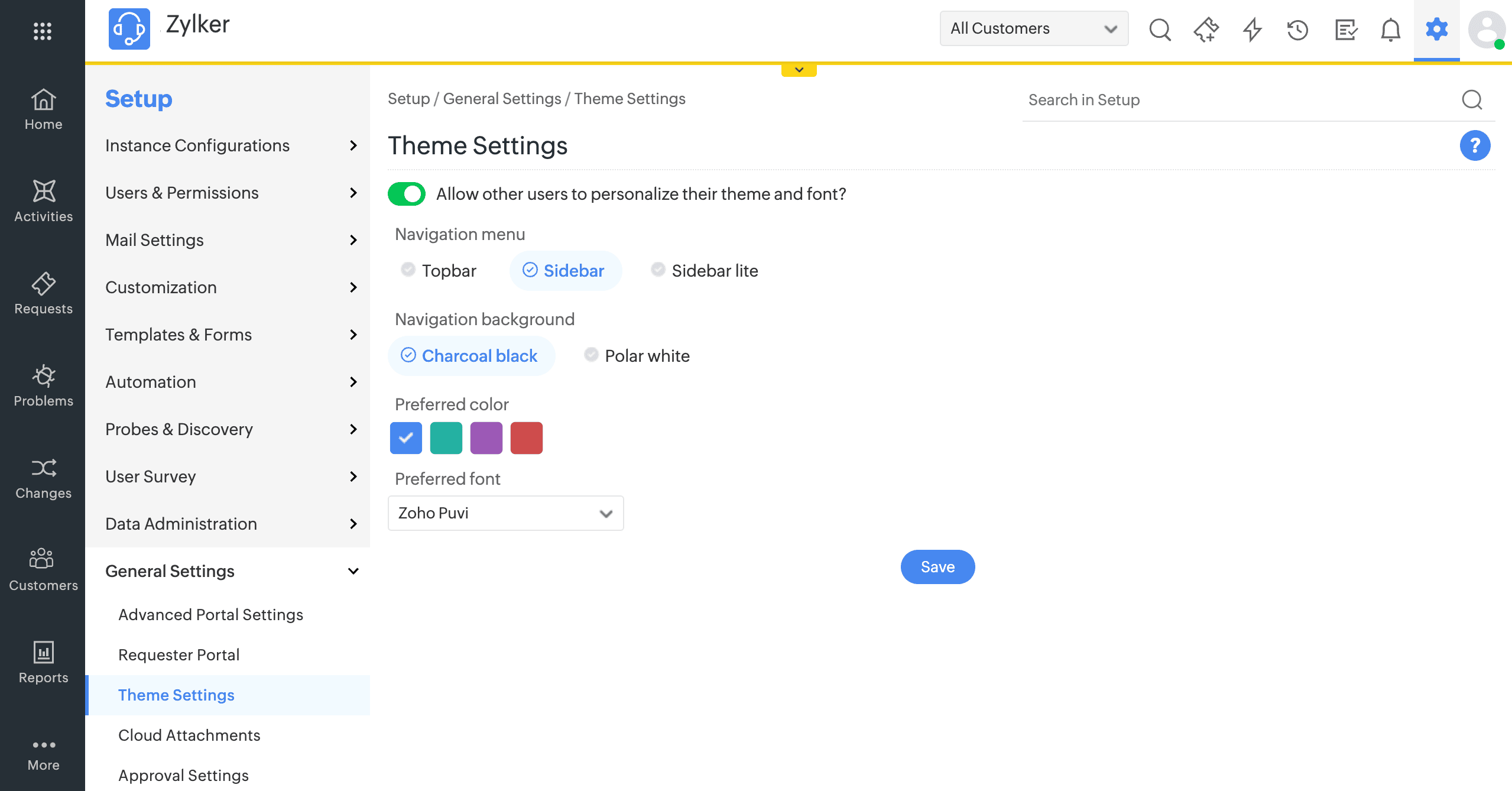Viewport: 1512px width, 791px height.
Task: Click General Settings in the breadcrumb
Action: [502, 99]
